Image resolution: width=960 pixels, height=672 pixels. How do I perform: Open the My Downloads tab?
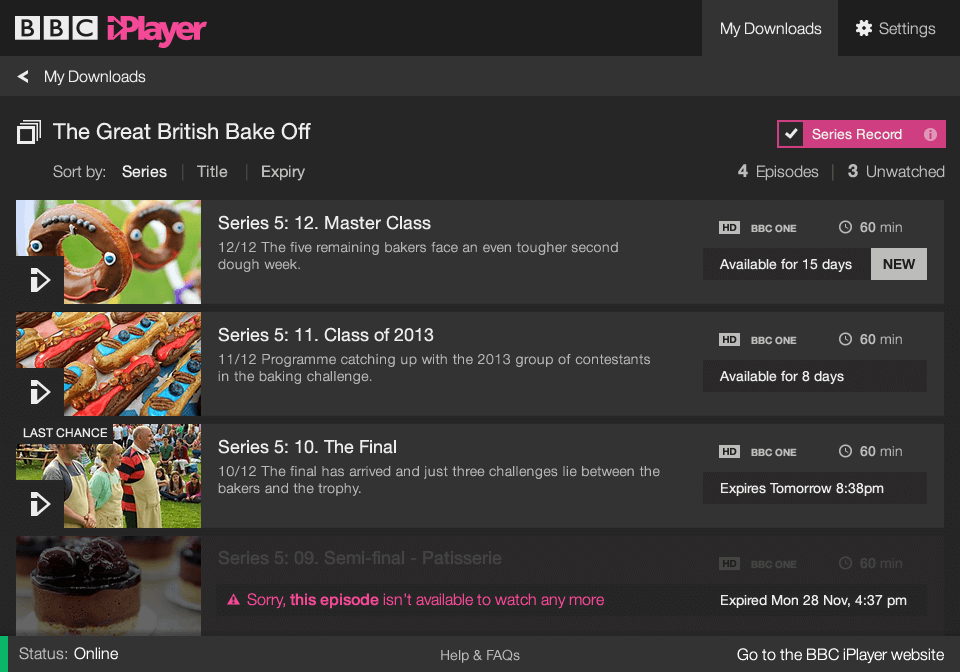point(770,28)
